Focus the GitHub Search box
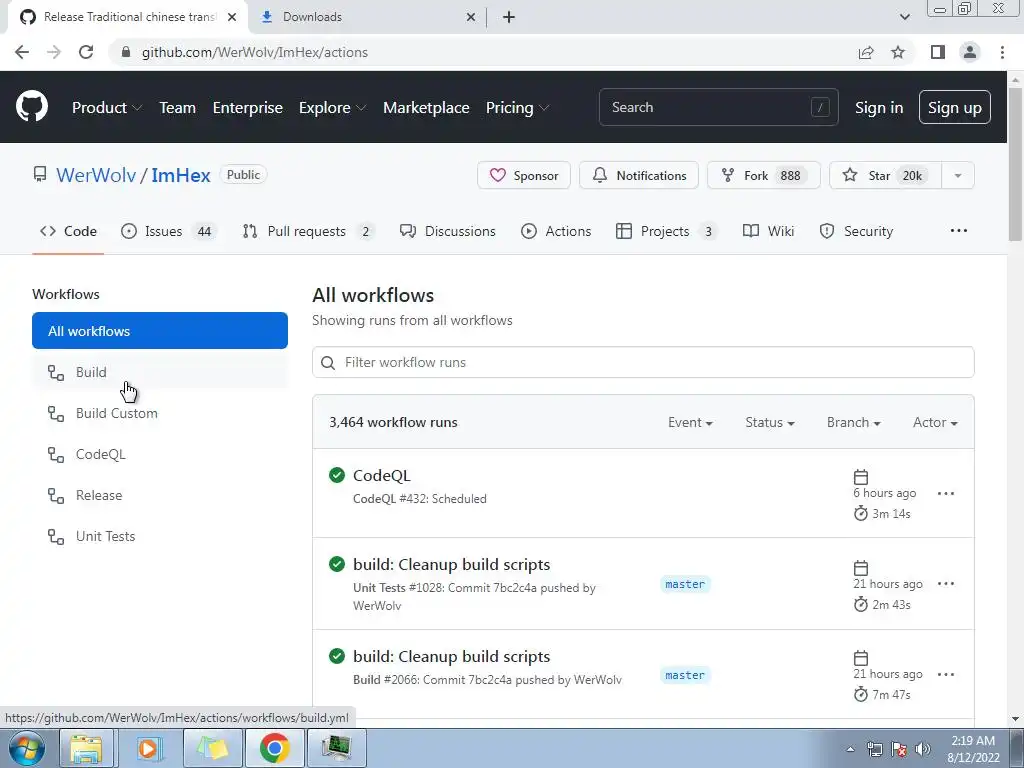 click(718, 107)
